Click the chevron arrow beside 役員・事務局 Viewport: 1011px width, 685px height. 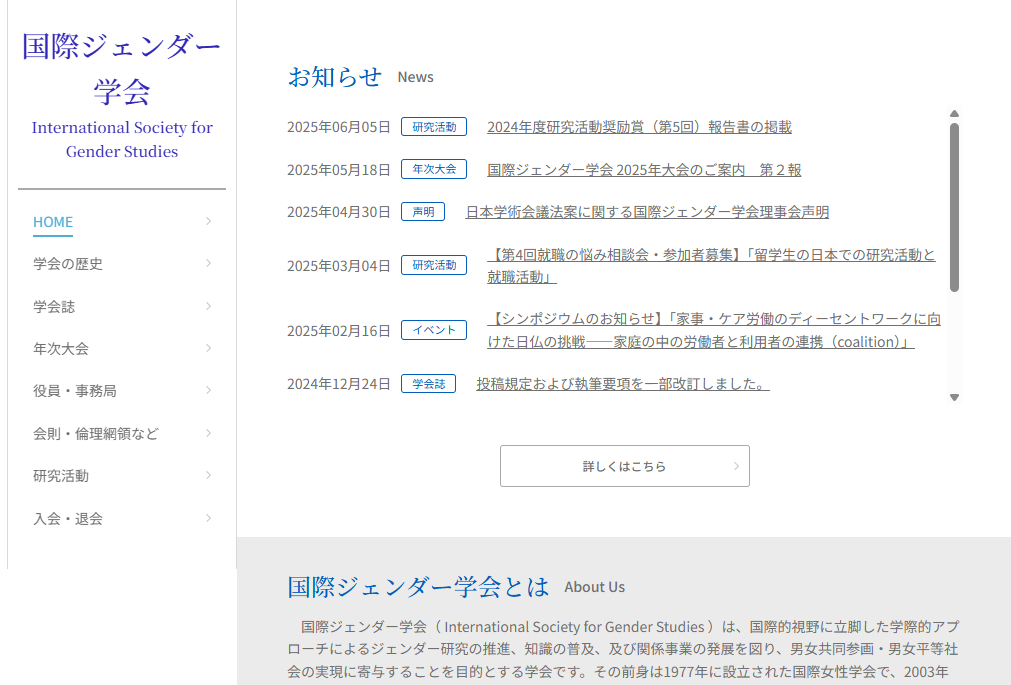[x=208, y=391]
